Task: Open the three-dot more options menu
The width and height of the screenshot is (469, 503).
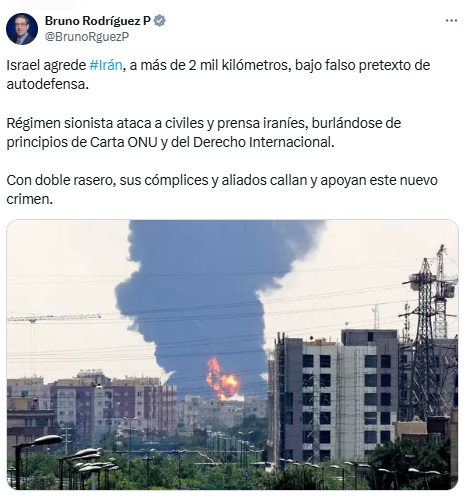Action: click(x=451, y=21)
